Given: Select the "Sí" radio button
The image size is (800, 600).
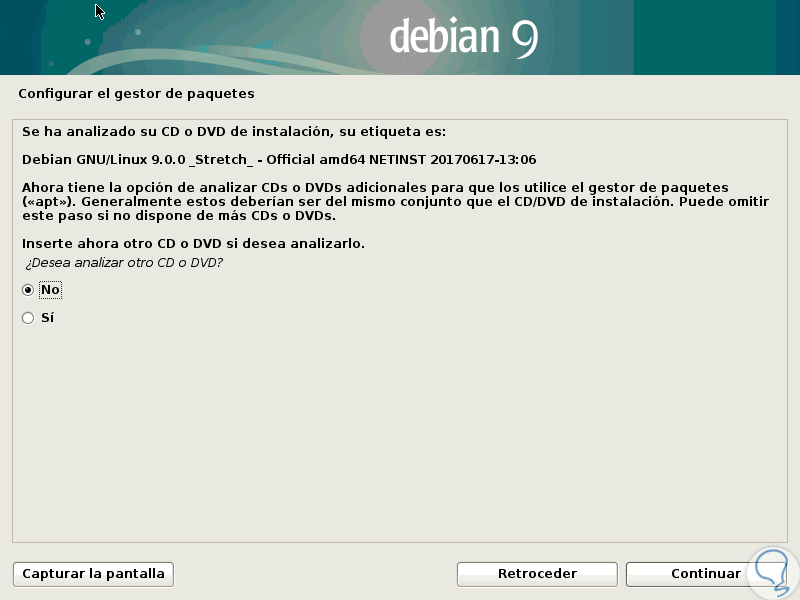Looking at the screenshot, I should [28, 318].
